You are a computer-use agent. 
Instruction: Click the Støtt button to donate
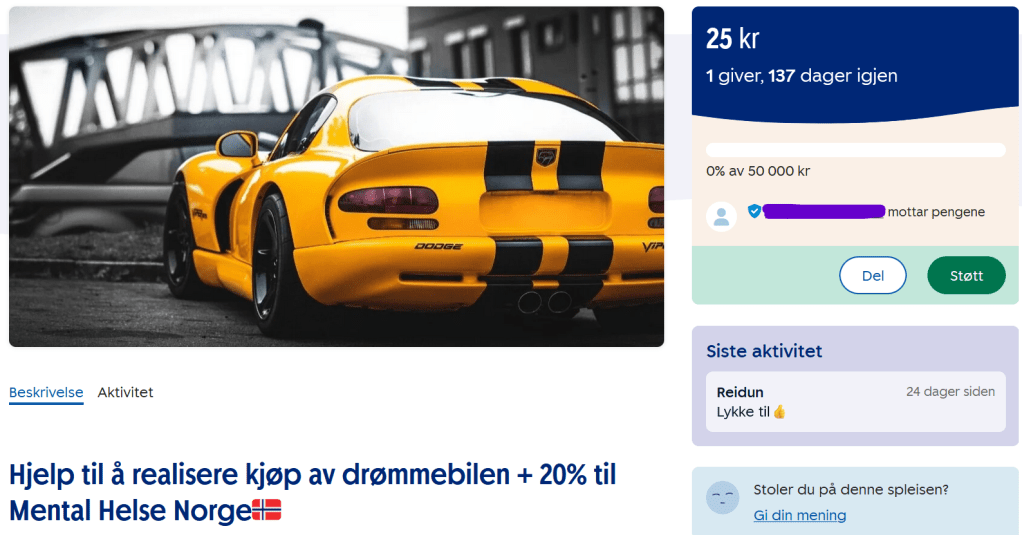click(966, 276)
